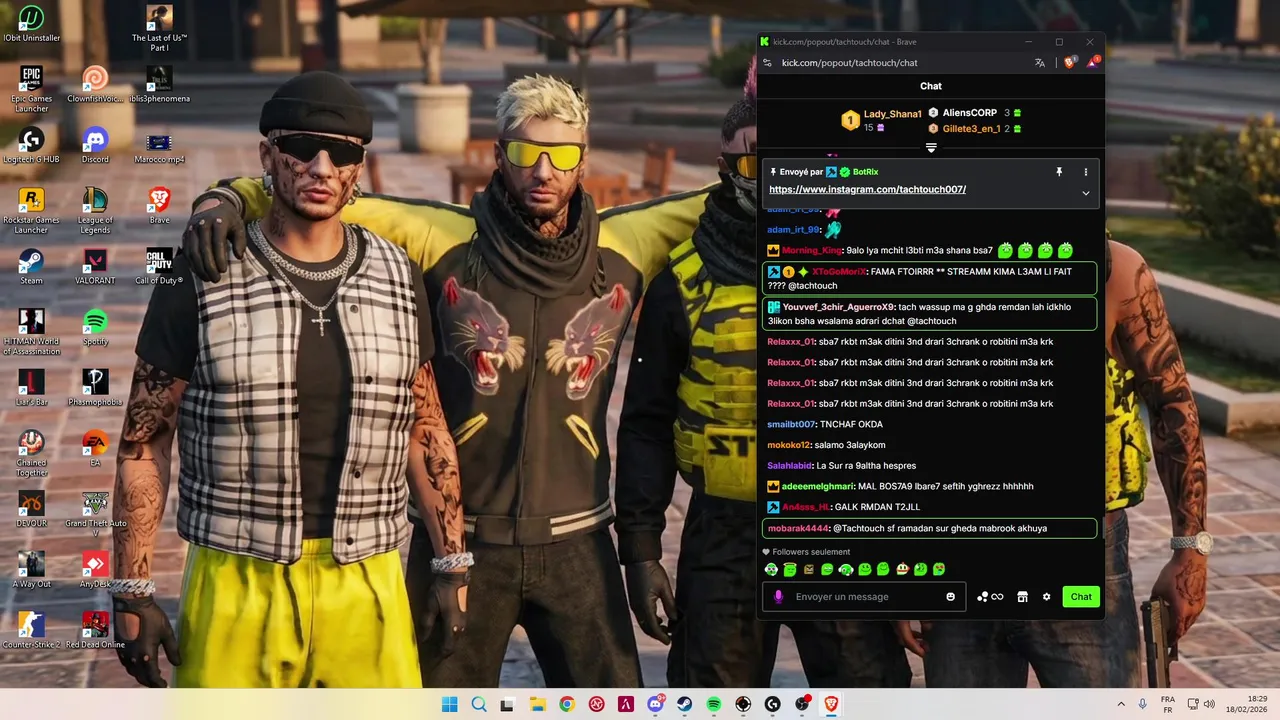
Task: Switch to Spotify in the taskbar
Action: [x=714, y=704]
